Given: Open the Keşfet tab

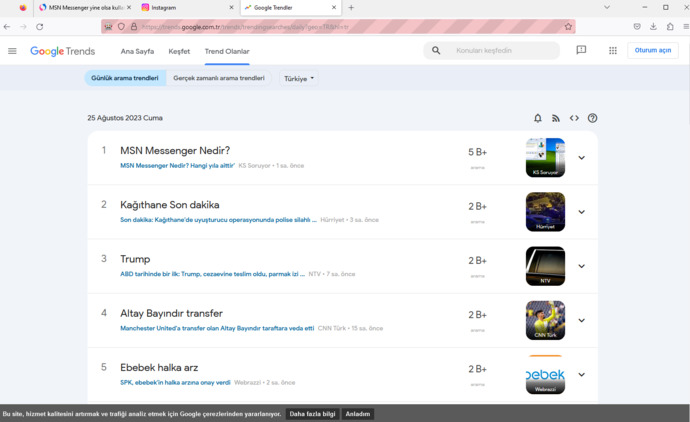Looking at the screenshot, I should coord(179,51).
